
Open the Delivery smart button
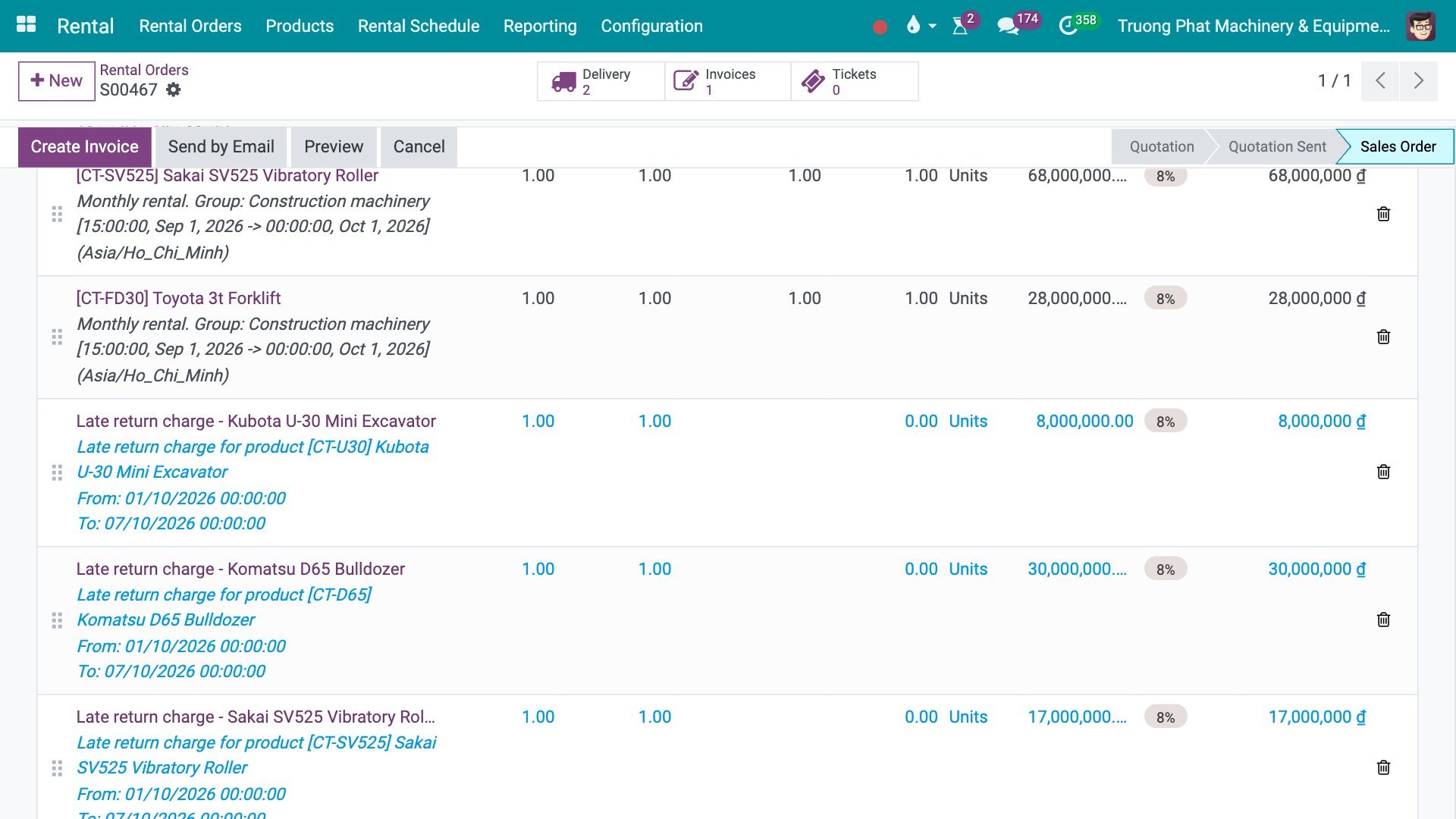coord(601,81)
